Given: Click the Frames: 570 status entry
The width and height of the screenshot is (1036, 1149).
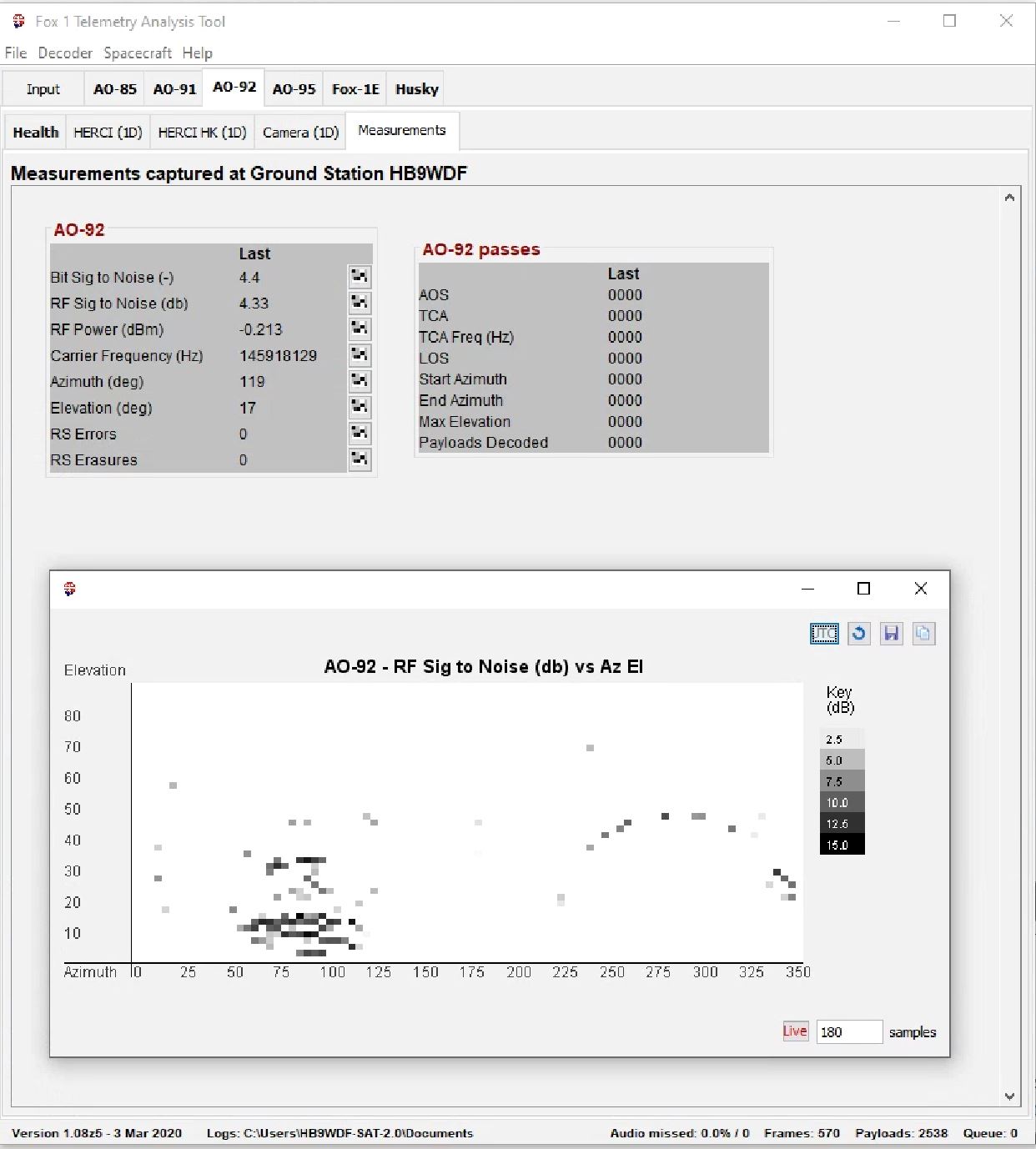Looking at the screenshot, I should coord(802,1133).
